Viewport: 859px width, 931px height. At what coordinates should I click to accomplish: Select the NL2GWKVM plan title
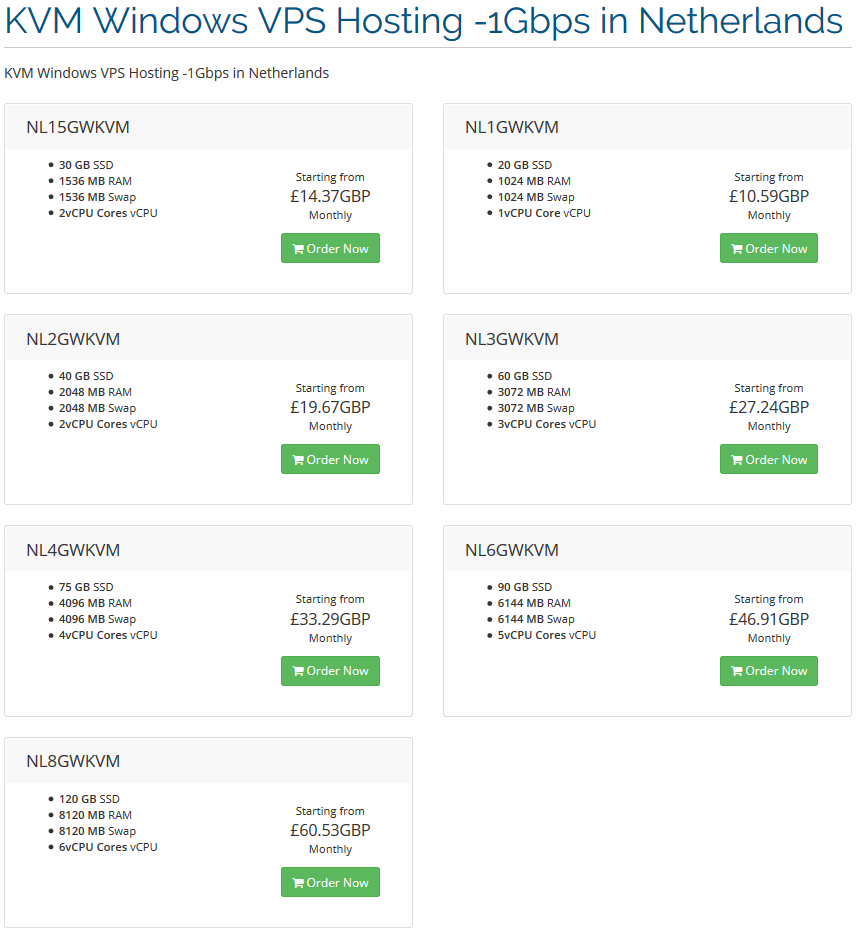click(x=73, y=339)
